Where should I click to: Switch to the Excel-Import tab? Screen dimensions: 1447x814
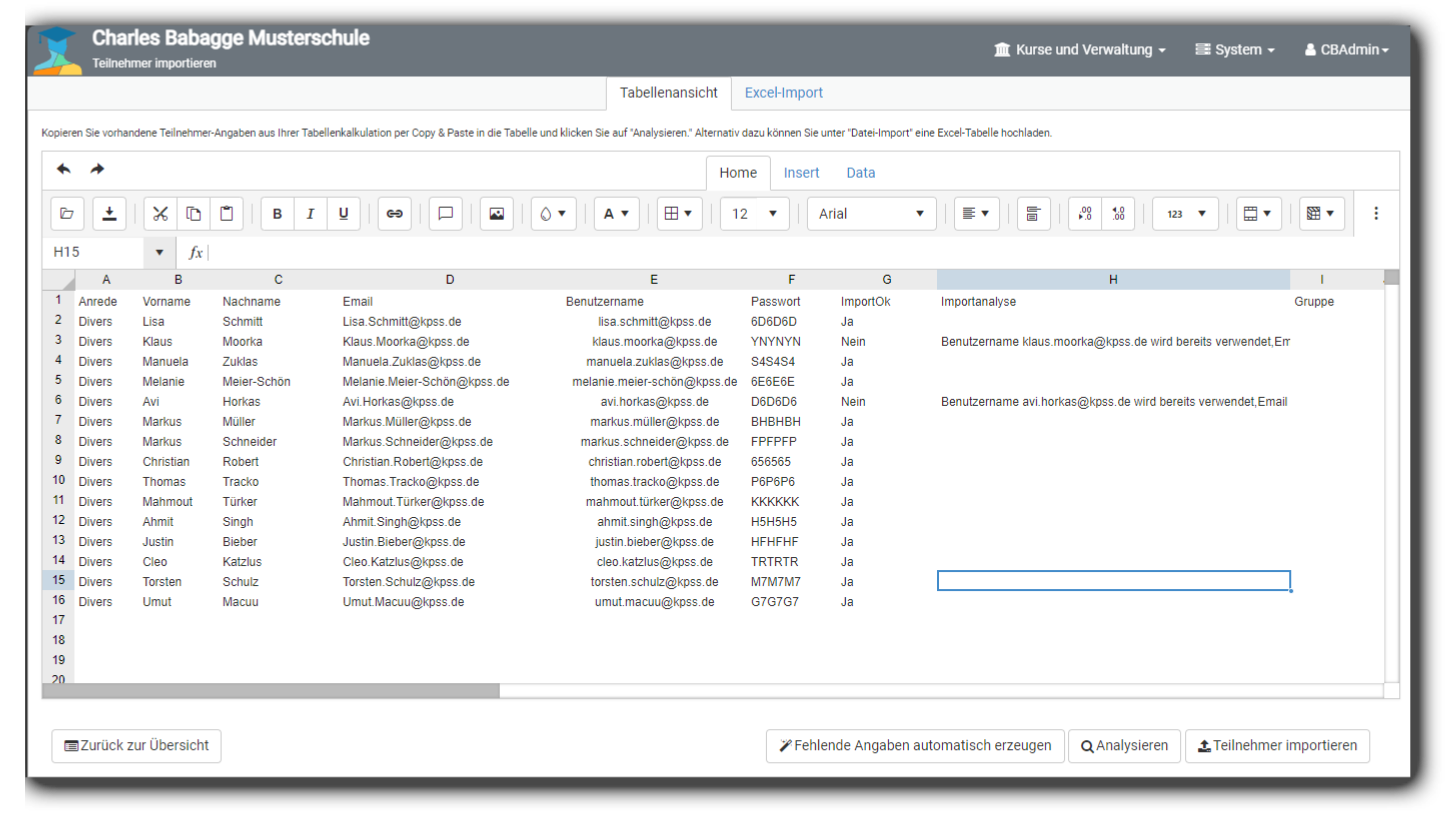(x=783, y=92)
